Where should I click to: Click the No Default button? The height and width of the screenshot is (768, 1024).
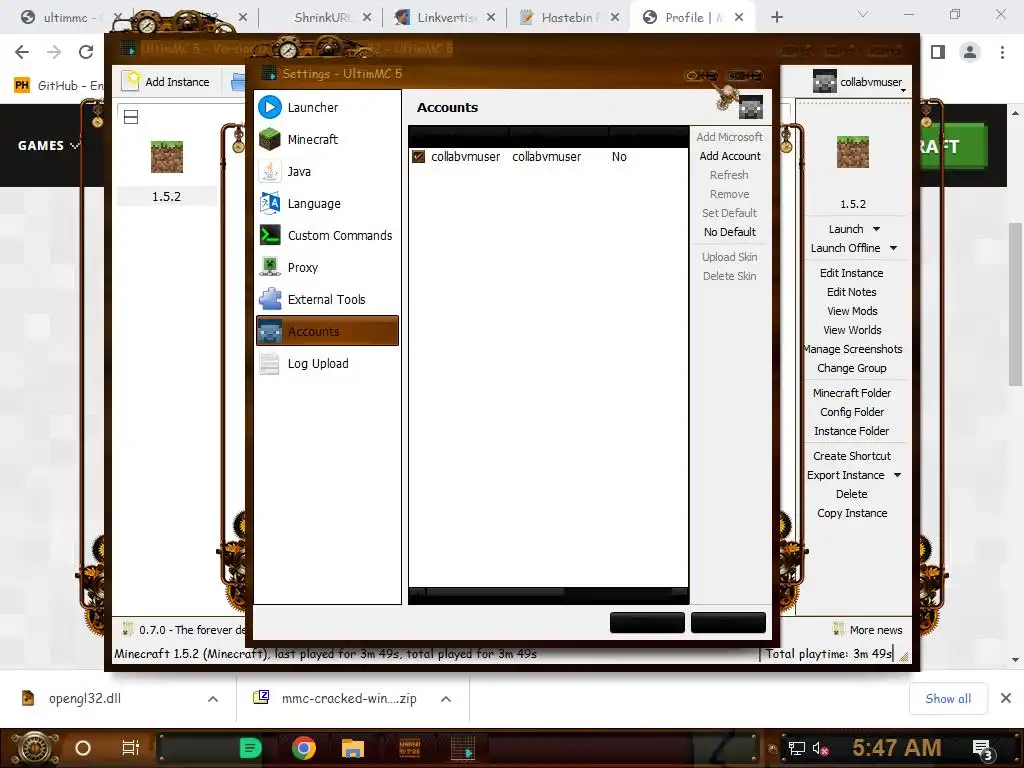pyautogui.click(x=729, y=232)
